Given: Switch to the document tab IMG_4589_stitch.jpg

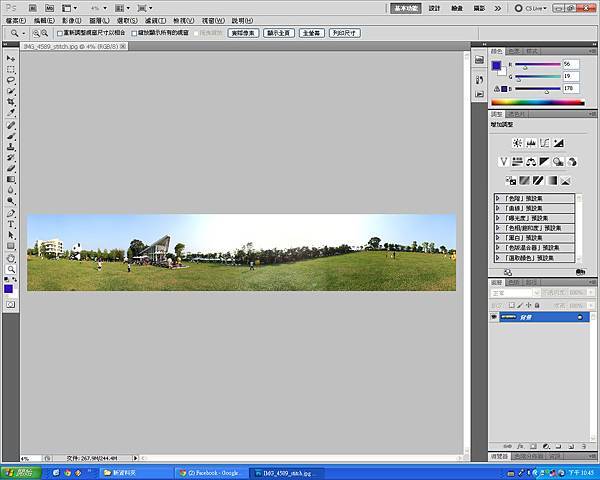Looking at the screenshot, I should [70, 46].
